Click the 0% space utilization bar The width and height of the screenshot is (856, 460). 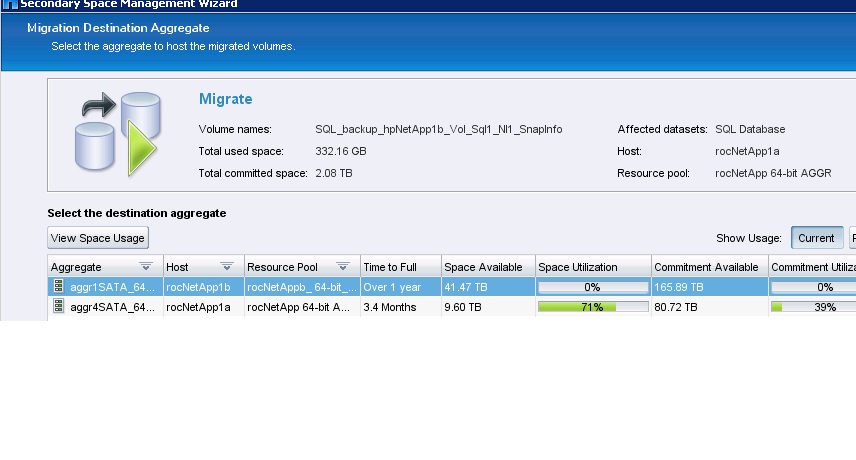[x=592, y=287]
